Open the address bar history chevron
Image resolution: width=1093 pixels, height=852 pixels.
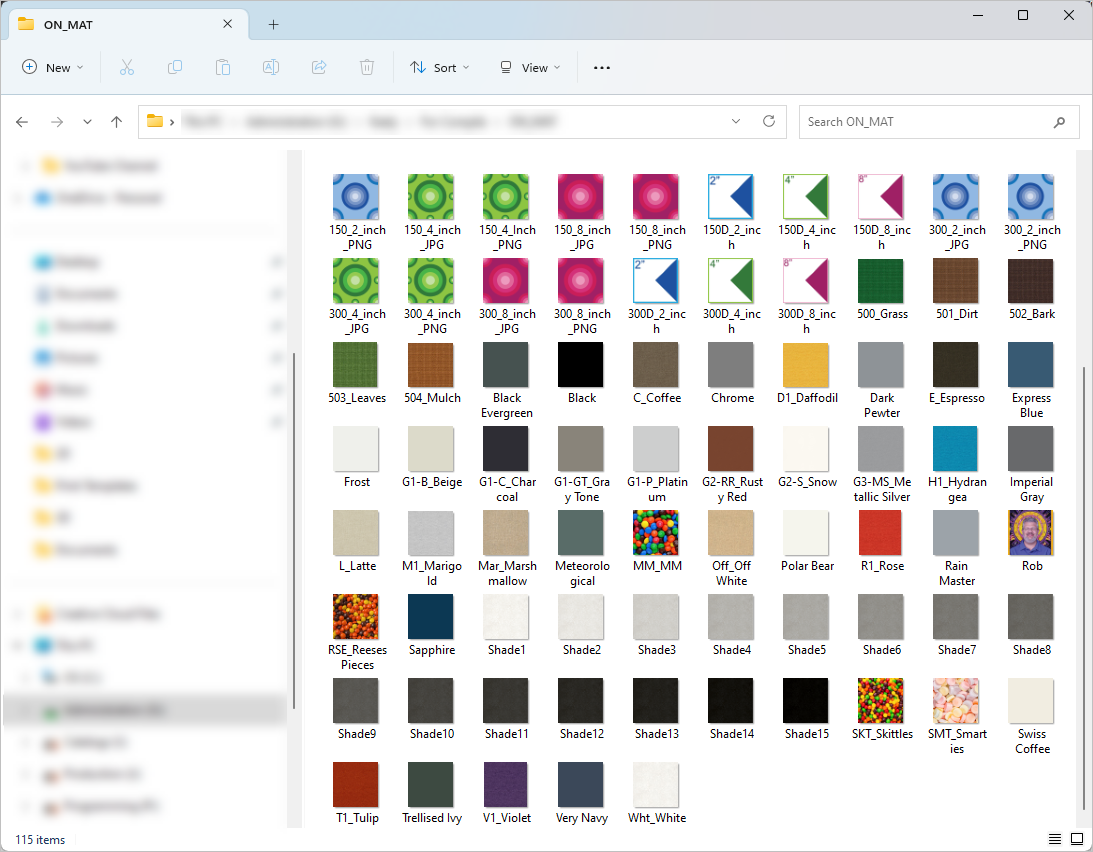pyautogui.click(x=735, y=120)
